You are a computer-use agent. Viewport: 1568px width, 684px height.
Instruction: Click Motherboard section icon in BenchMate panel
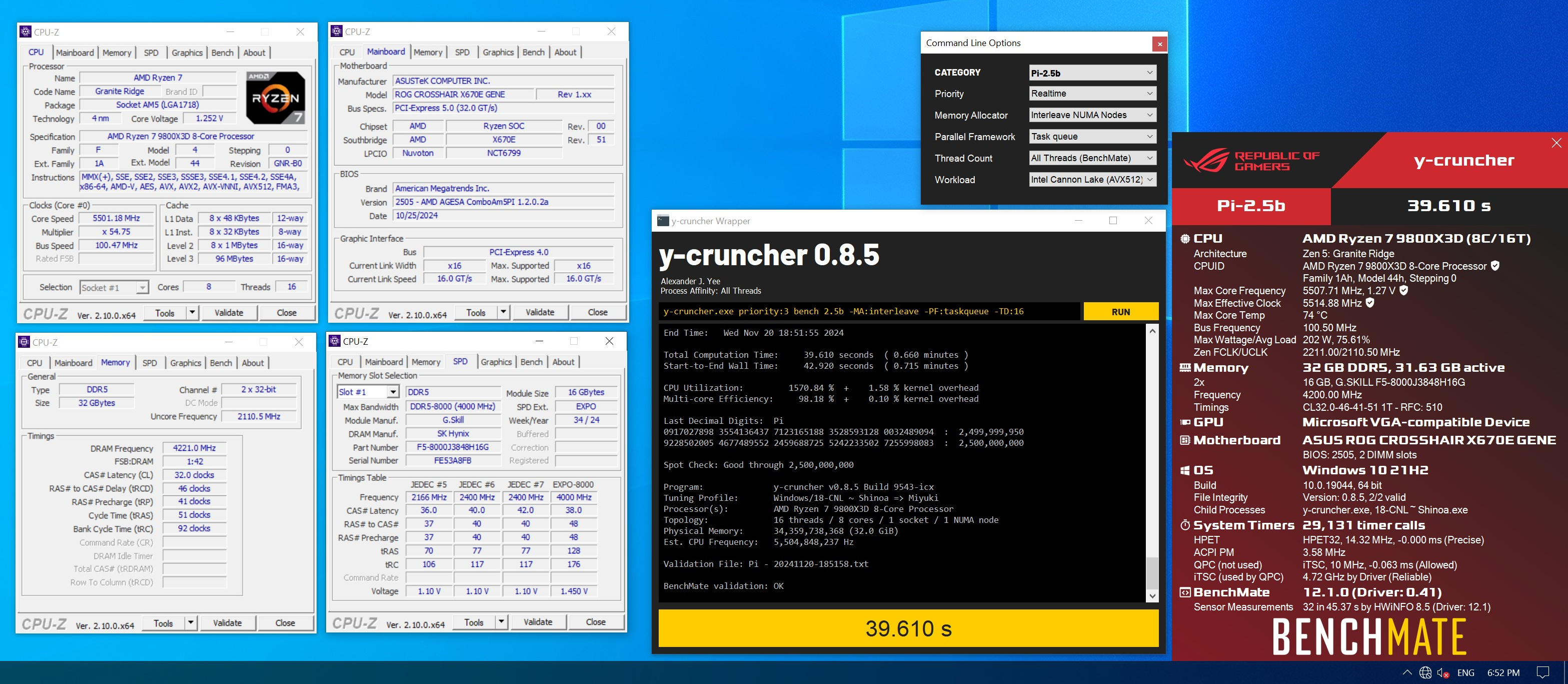coord(1184,440)
